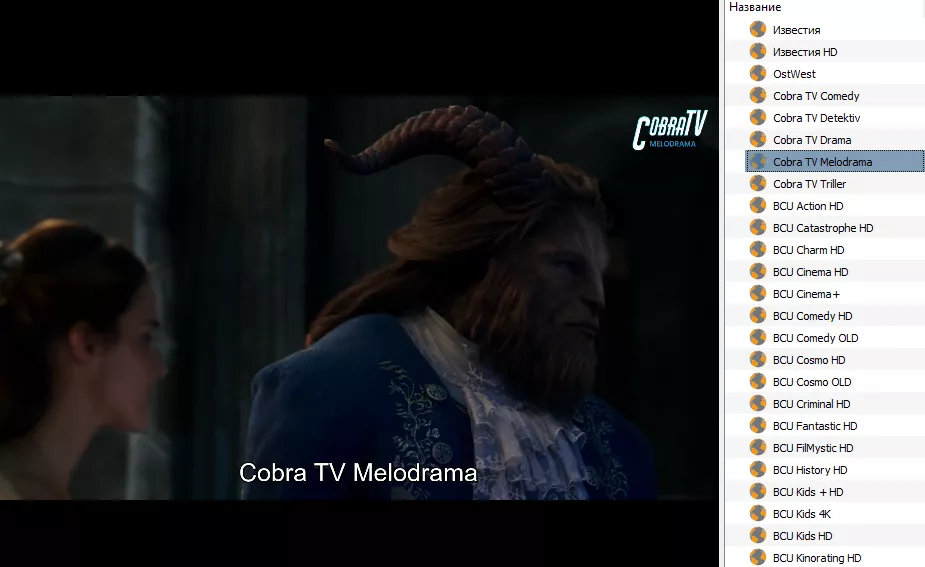Click the globe icon next to BCU Comedy HD
The image size is (925, 567).
tap(757, 316)
